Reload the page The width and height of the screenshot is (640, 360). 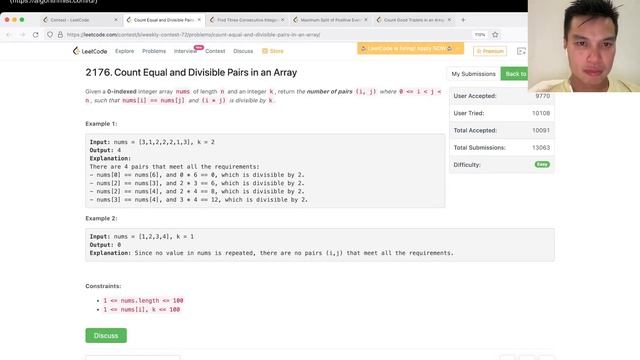tap(36, 35)
